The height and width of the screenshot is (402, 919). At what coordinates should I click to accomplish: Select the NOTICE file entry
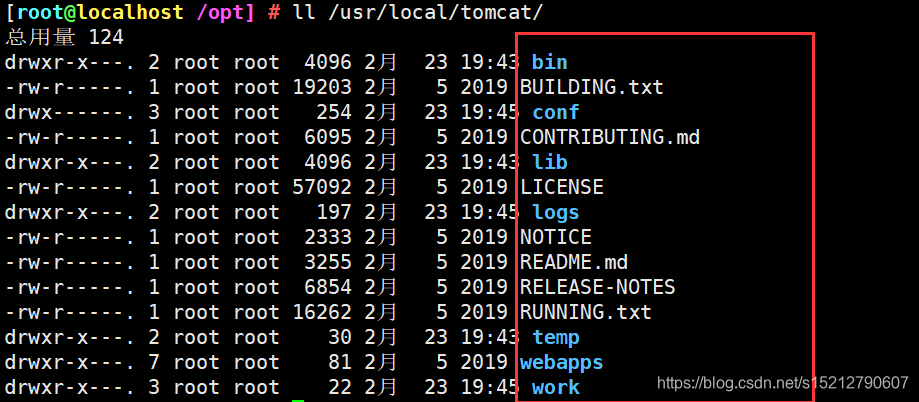click(x=556, y=237)
